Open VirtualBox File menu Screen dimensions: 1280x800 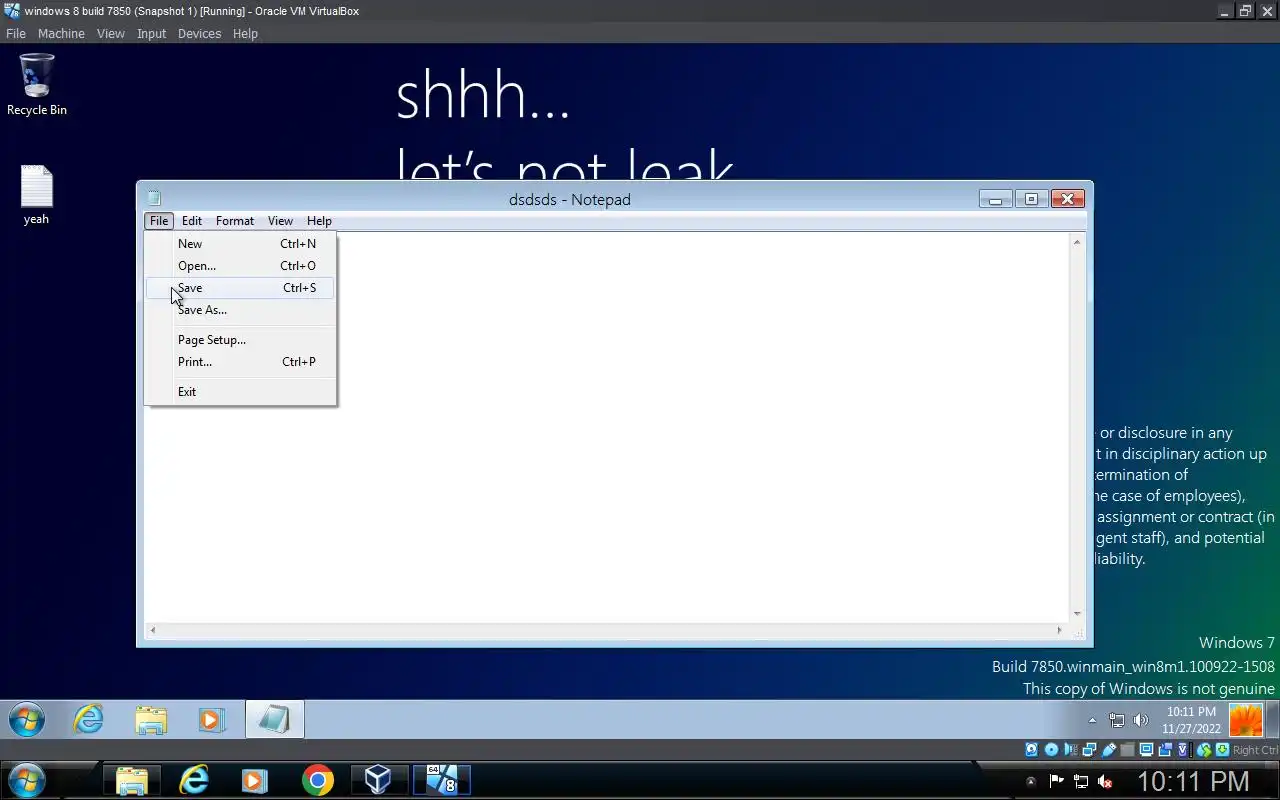(16, 33)
